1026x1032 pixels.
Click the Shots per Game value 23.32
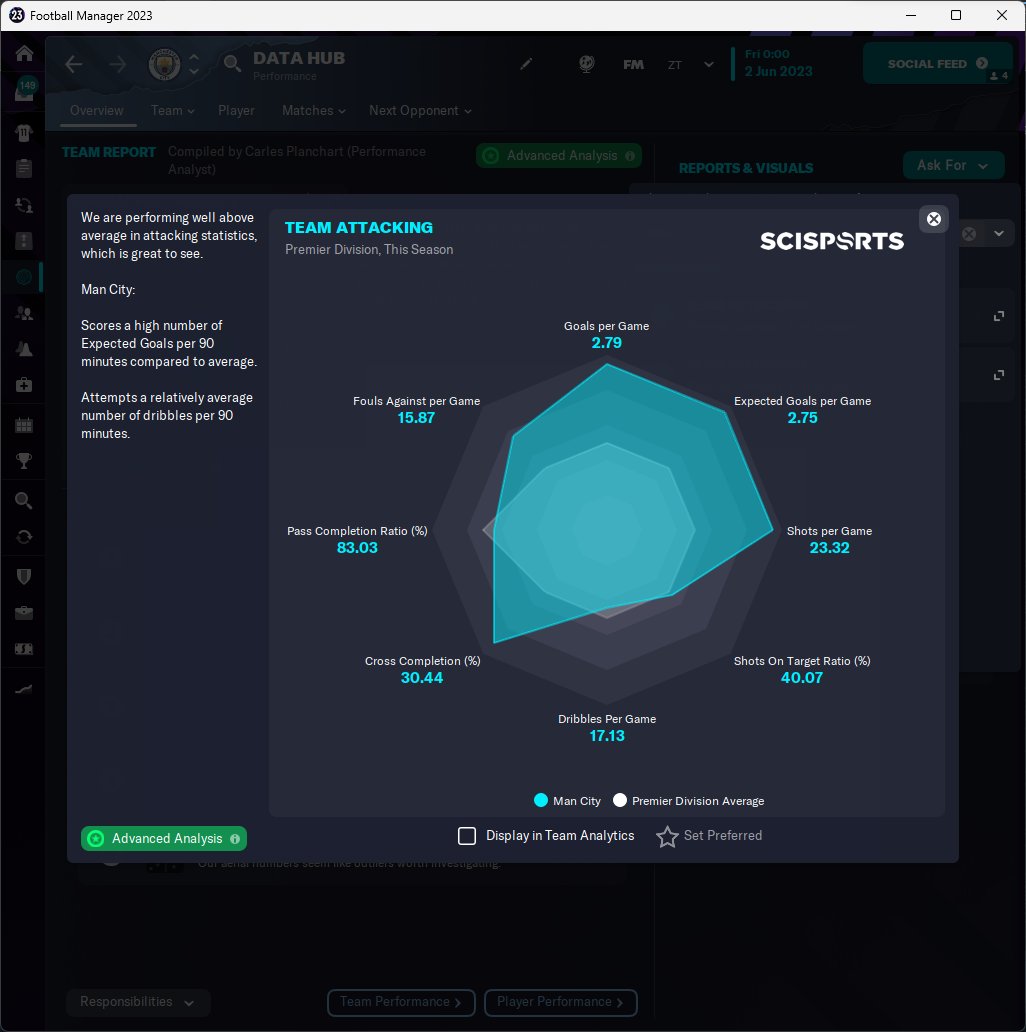click(x=829, y=548)
